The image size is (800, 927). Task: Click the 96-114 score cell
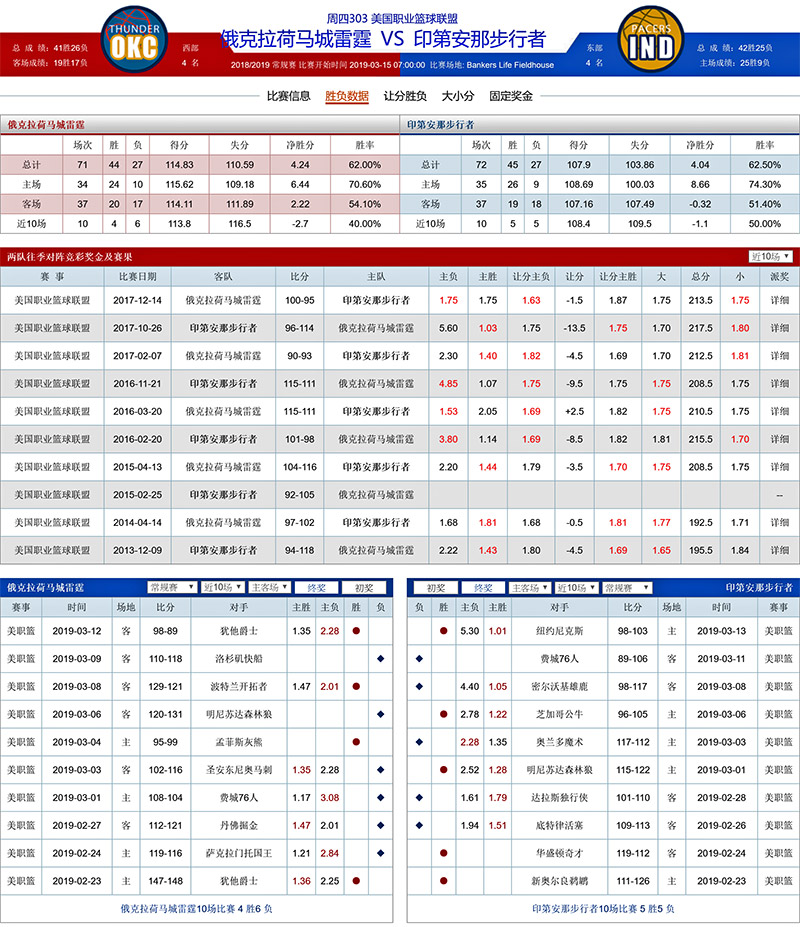[x=300, y=328]
